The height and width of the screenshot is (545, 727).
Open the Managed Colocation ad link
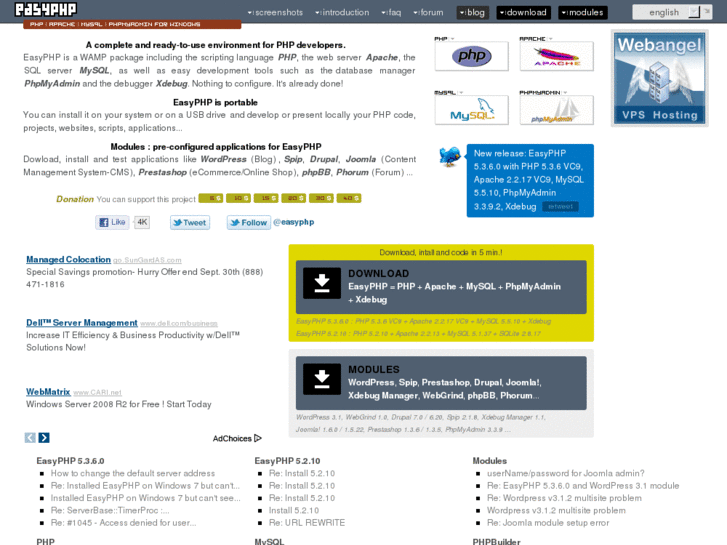point(68,260)
